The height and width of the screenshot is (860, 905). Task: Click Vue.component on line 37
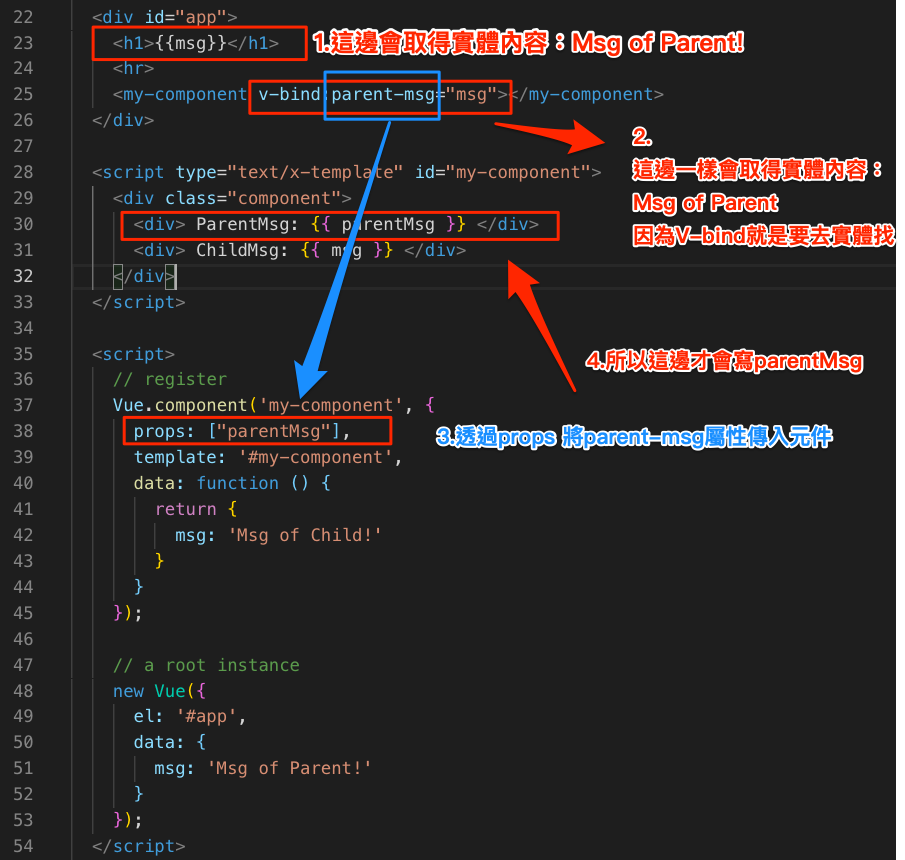pos(180,405)
